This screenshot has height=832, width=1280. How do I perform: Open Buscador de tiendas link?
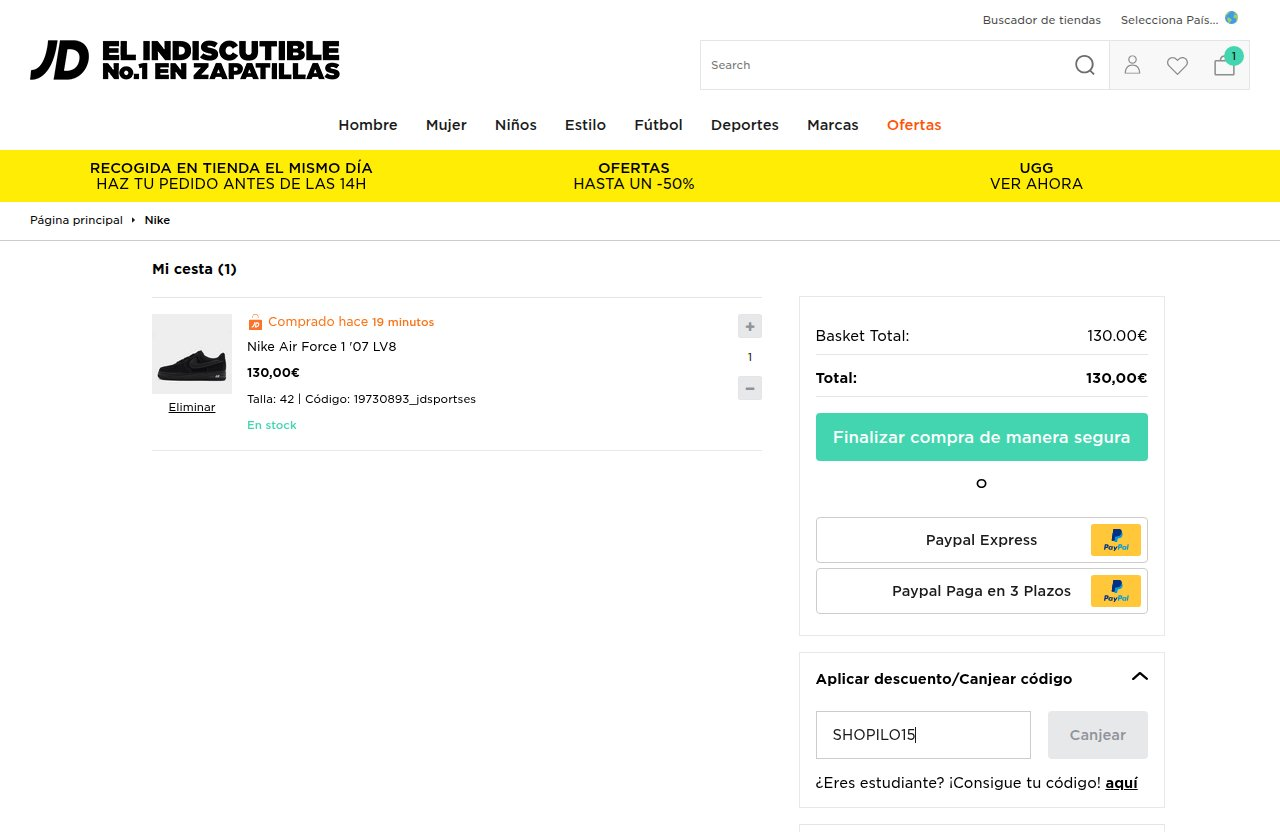(x=1042, y=20)
